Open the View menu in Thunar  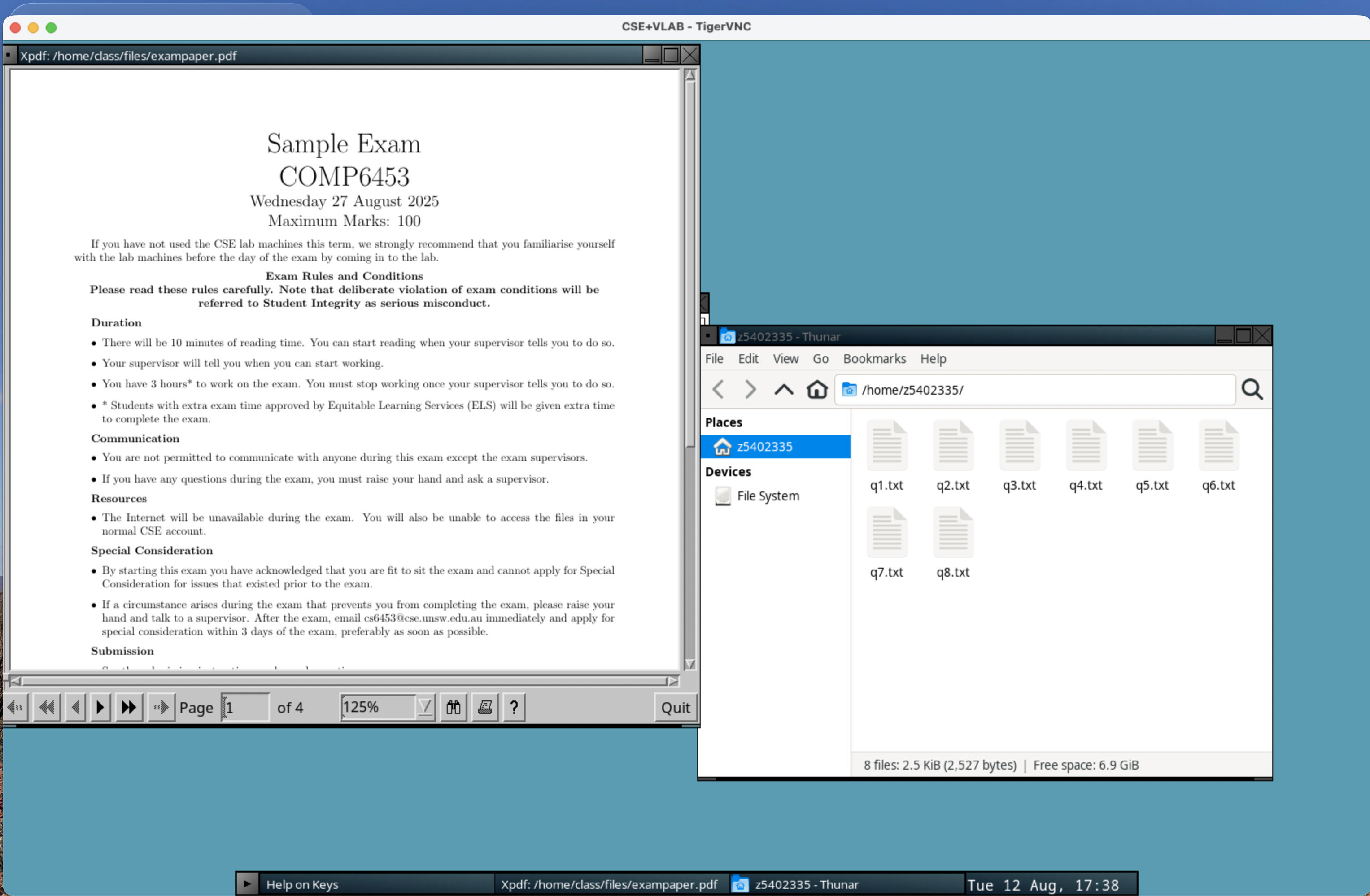tap(785, 358)
